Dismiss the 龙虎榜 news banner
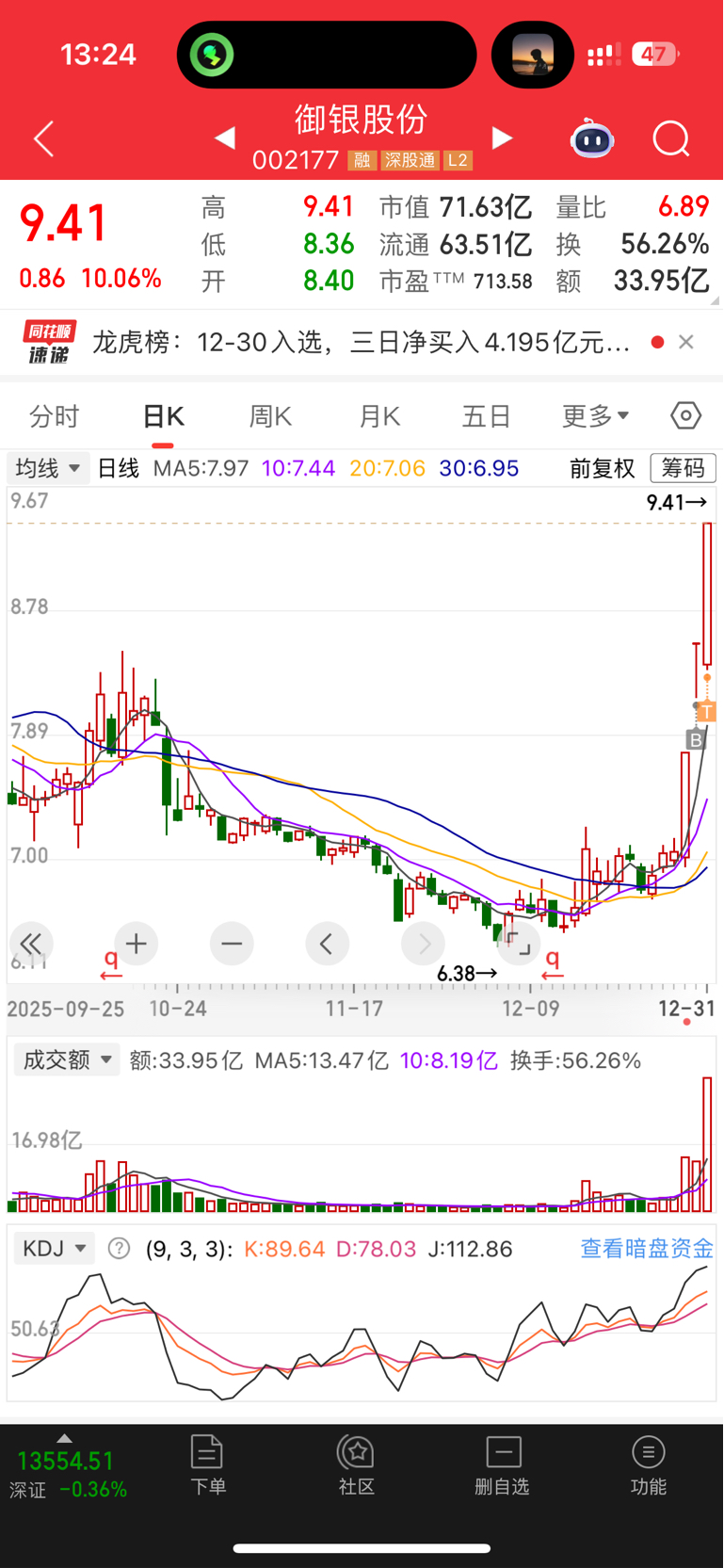 (x=686, y=342)
